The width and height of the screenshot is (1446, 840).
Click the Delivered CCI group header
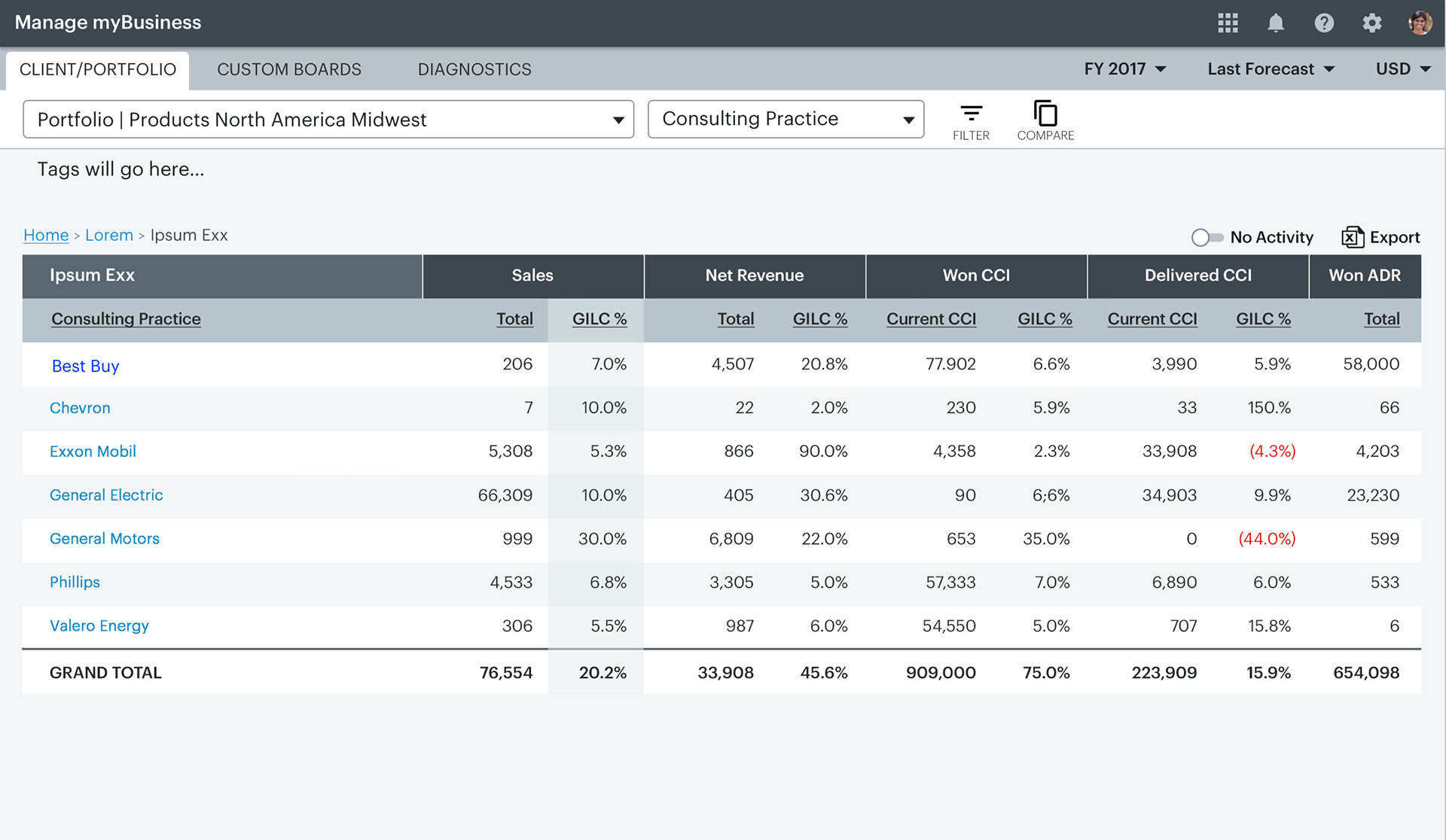pyautogui.click(x=1198, y=275)
